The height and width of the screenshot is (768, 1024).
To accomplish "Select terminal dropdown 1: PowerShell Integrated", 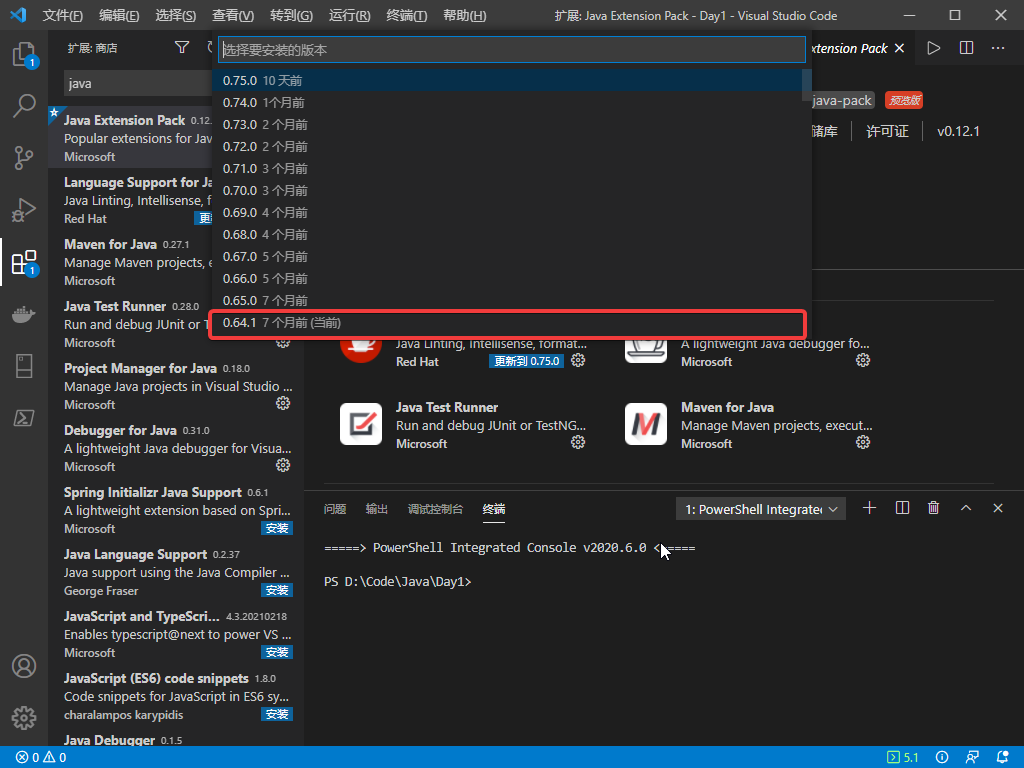I will [761, 509].
